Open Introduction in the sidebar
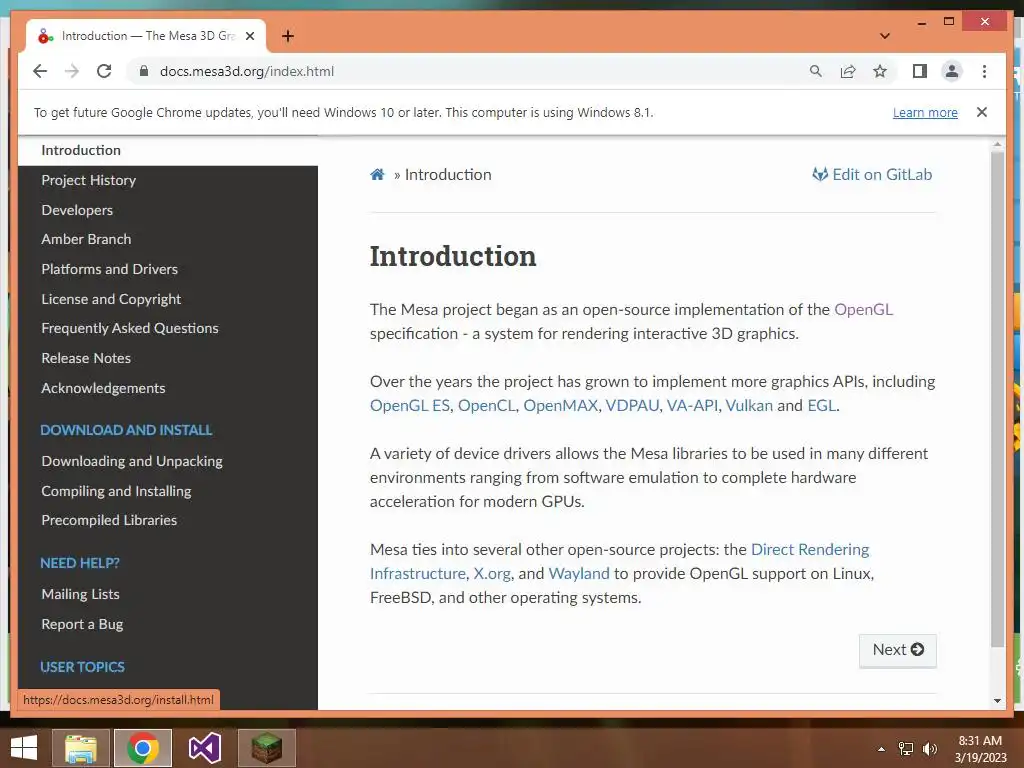Image resolution: width=1024 pixels, height=768 pixels. tap(81, 150)
